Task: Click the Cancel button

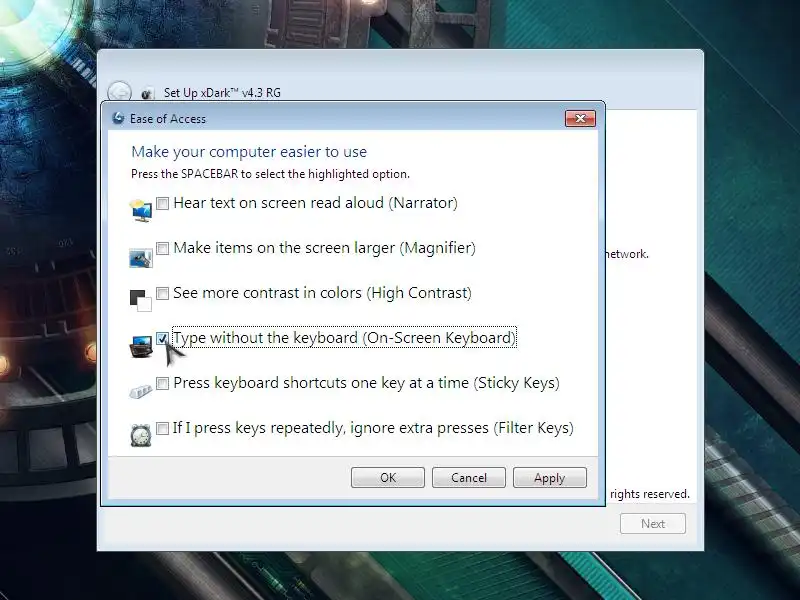Action: click(469, 478)
